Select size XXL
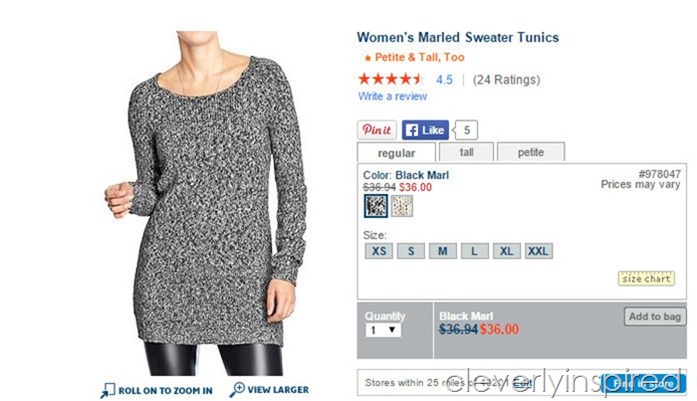697x401 pixels. coord(538,251)
